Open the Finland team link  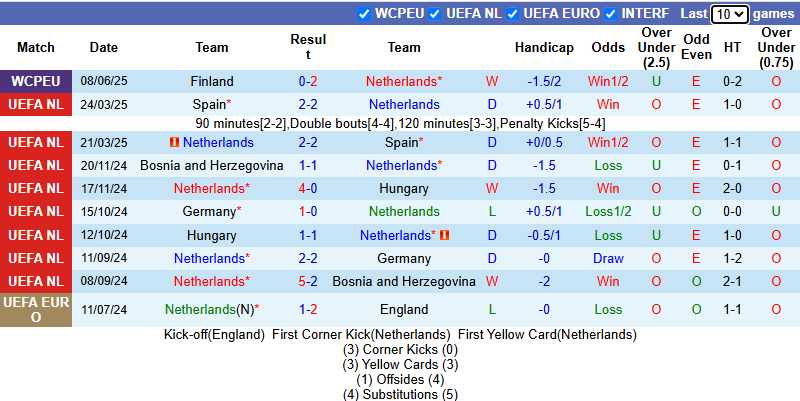(x=212, y=81)
